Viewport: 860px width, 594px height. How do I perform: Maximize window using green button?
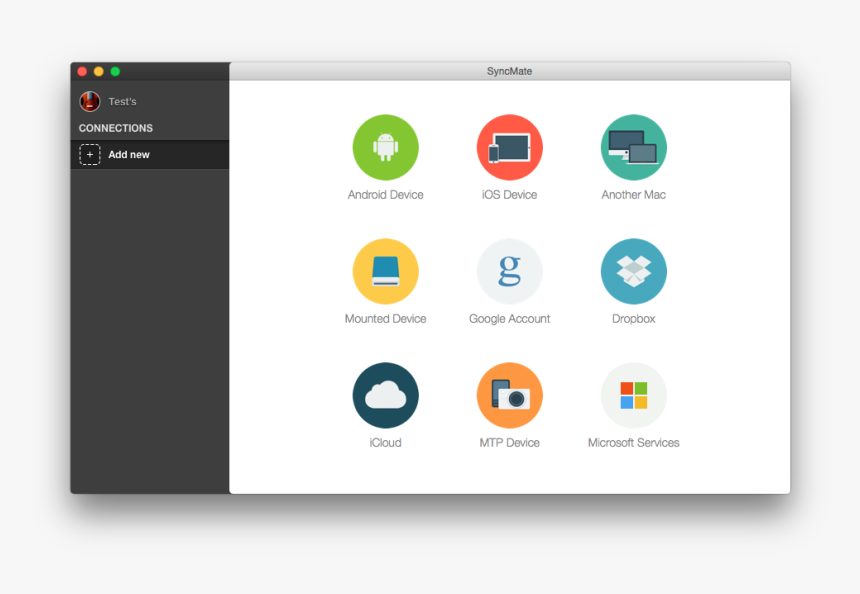click(115, 71)
